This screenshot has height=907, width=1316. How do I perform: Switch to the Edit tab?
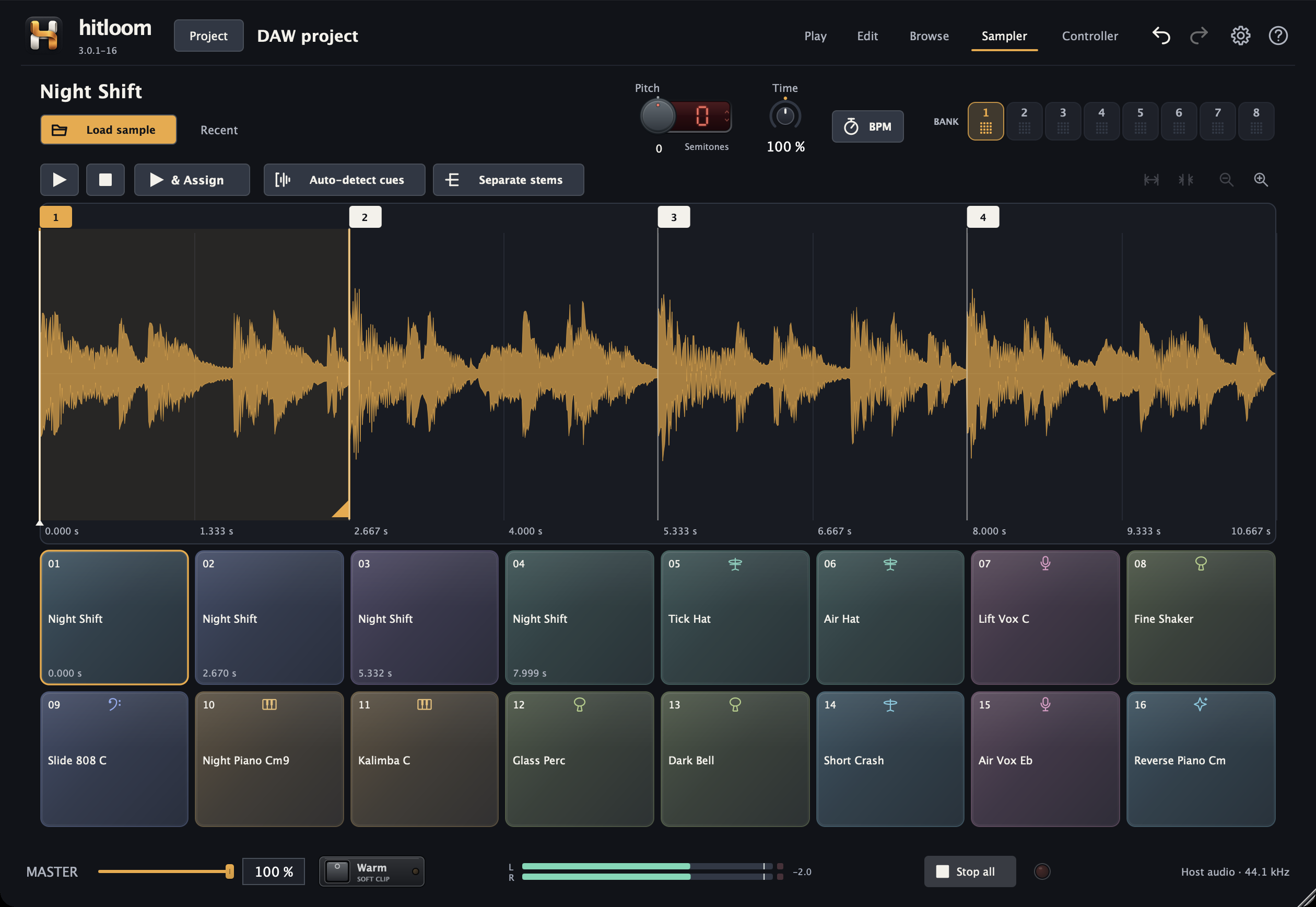coord(867,36)
